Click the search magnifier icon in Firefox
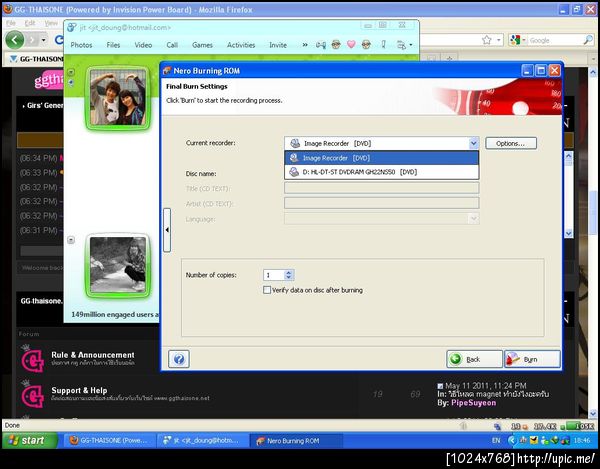Viewport: 600px width, 469px height. [588, 40]
